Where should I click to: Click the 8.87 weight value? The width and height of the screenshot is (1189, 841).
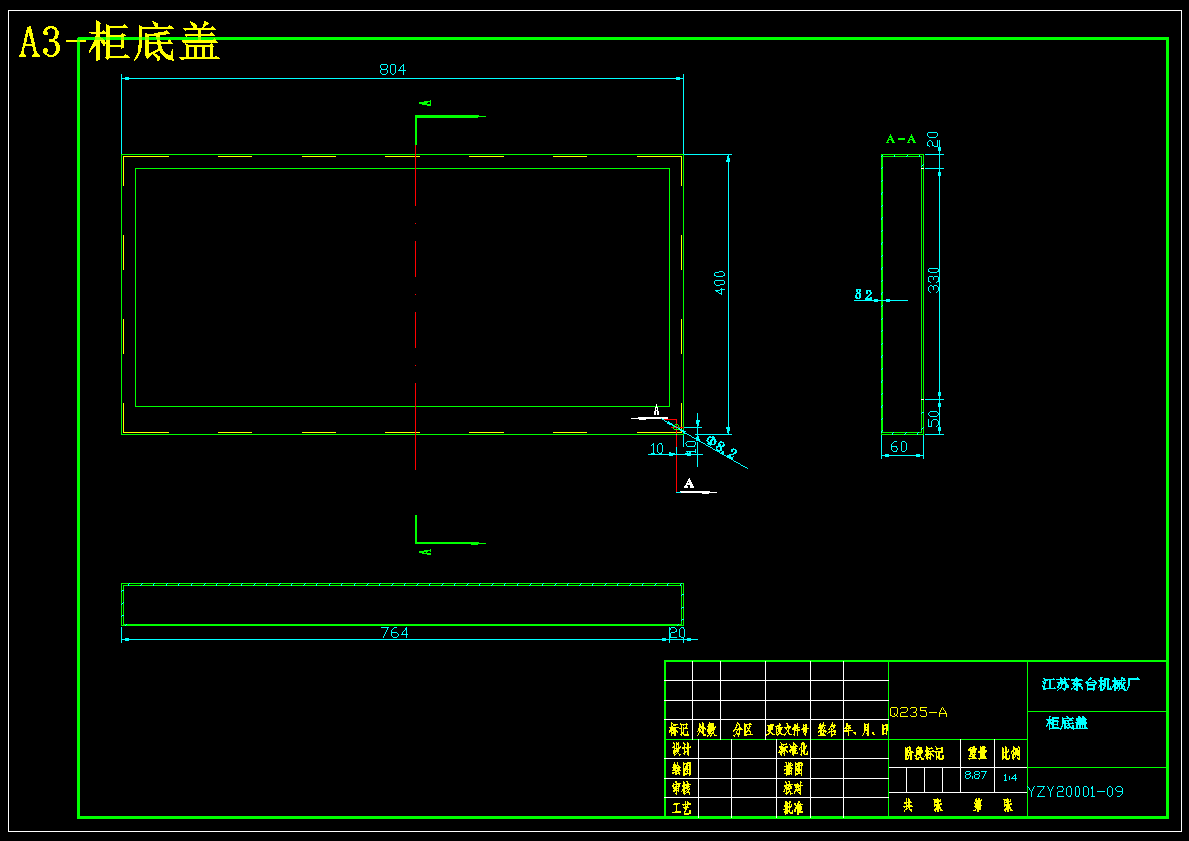tap(976, 775)
